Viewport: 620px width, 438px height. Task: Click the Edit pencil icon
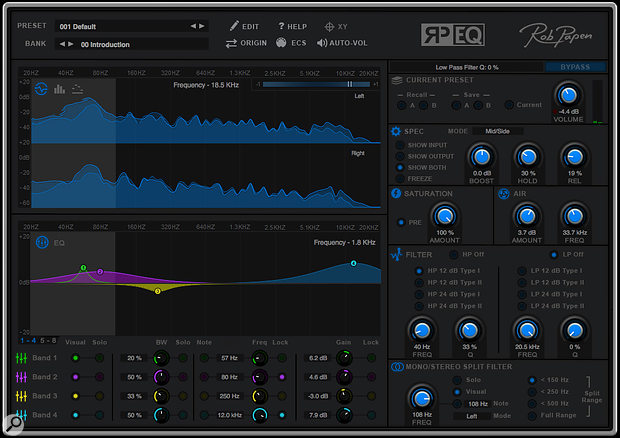coord(234,26)
